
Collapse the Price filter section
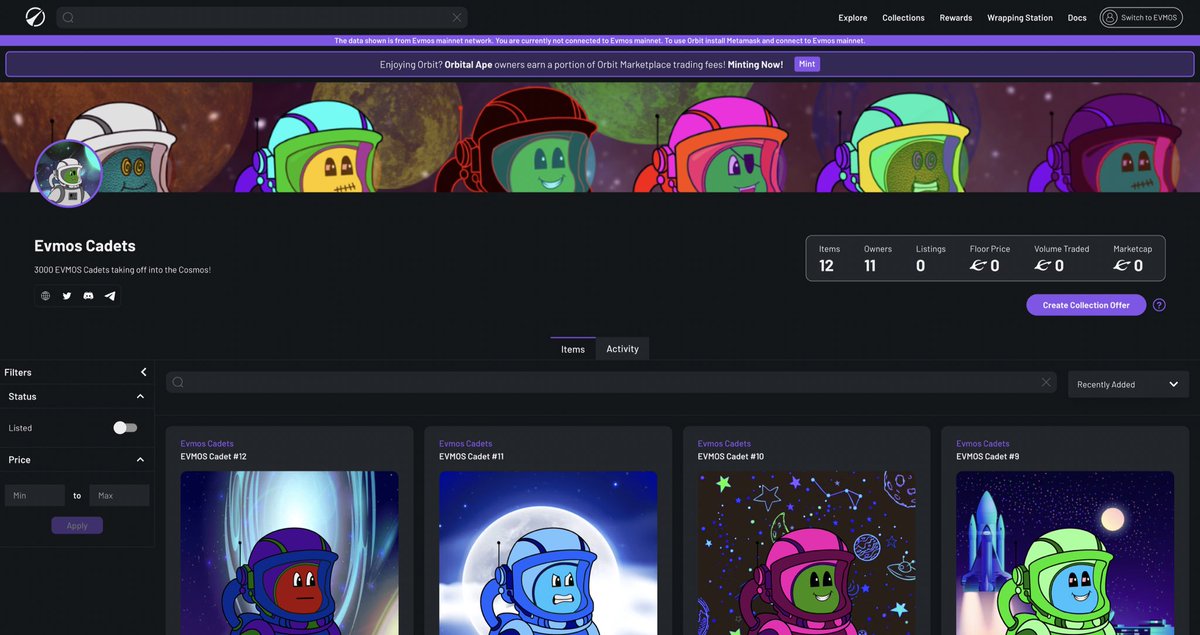tap(140, 460)
